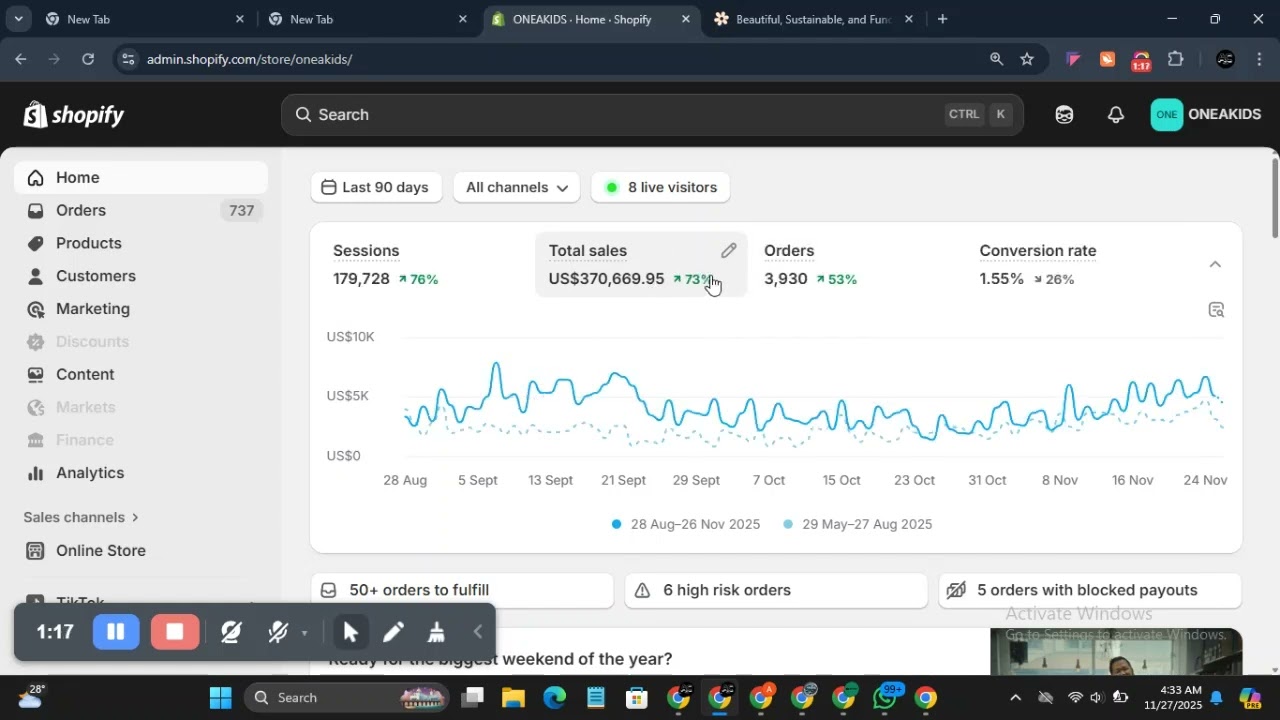Viewport: 1280px width, 720px height.
Task: Open the browser extensions puzzle icon
Action: pos(1175,59)
